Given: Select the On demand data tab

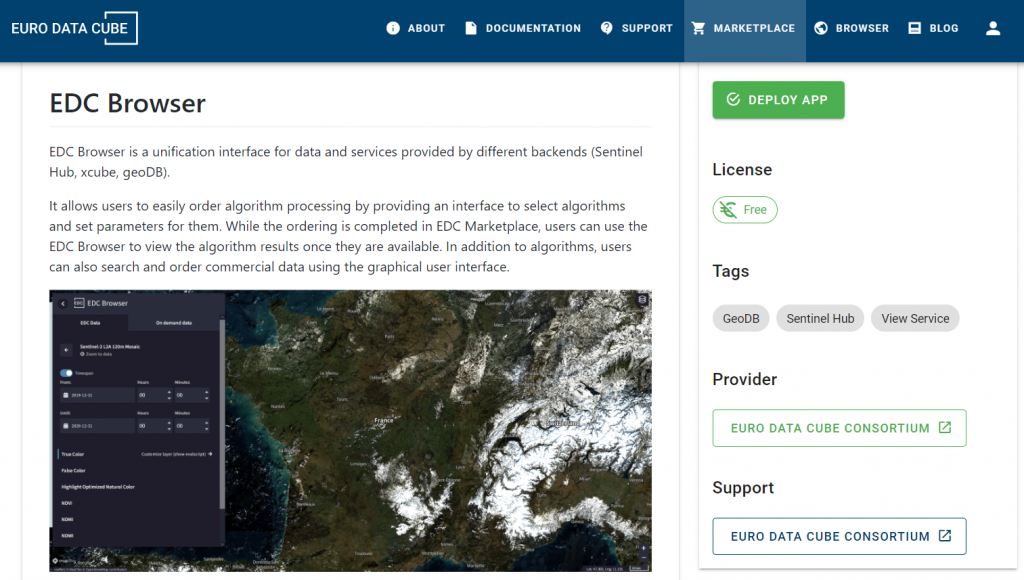Looking at the screenshot, I should pos(173,323).
